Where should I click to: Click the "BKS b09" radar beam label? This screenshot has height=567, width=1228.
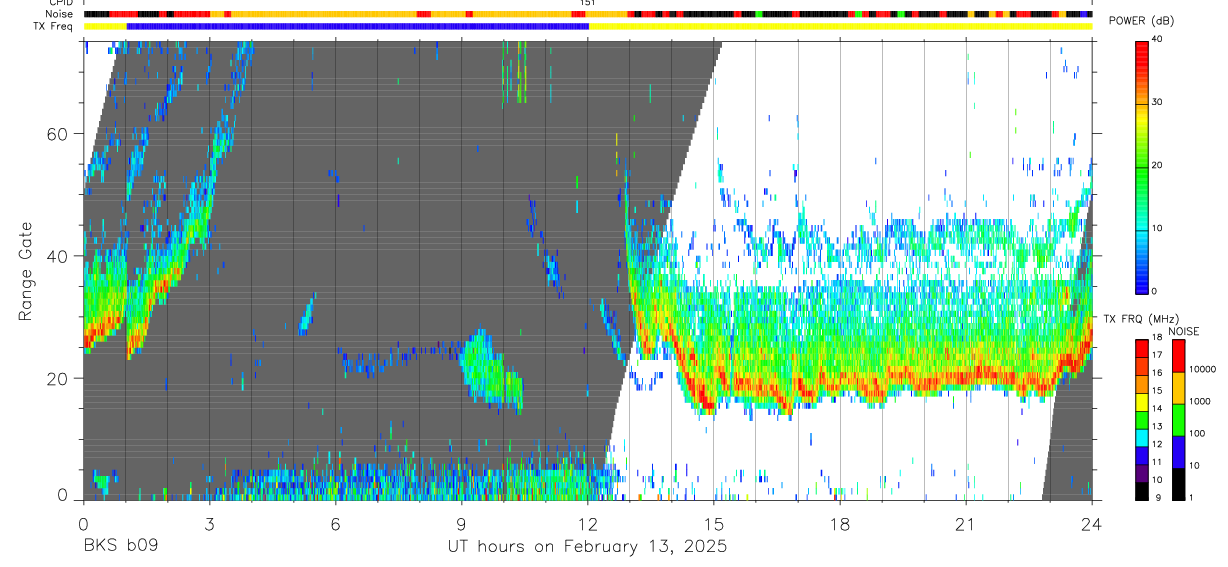pyautogui.click(x=120, y=547)
